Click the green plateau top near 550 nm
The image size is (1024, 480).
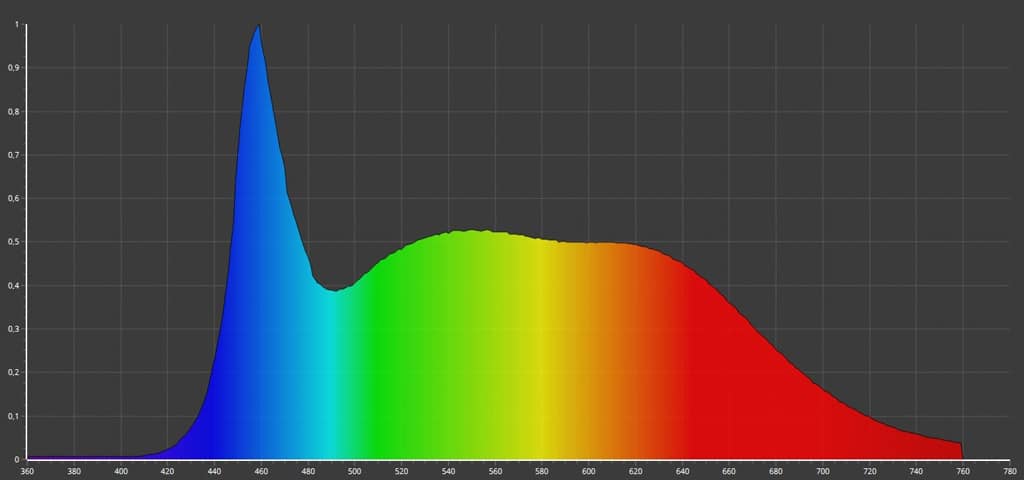tap(472, 232)
